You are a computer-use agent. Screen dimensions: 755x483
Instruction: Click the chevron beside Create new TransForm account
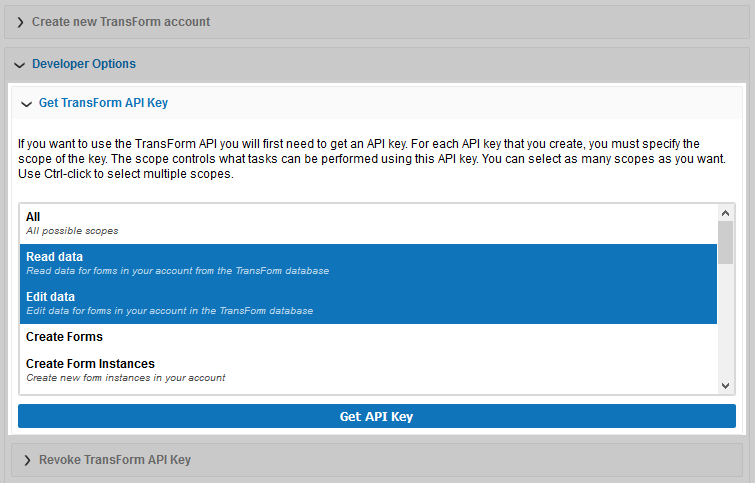point(20,22)
